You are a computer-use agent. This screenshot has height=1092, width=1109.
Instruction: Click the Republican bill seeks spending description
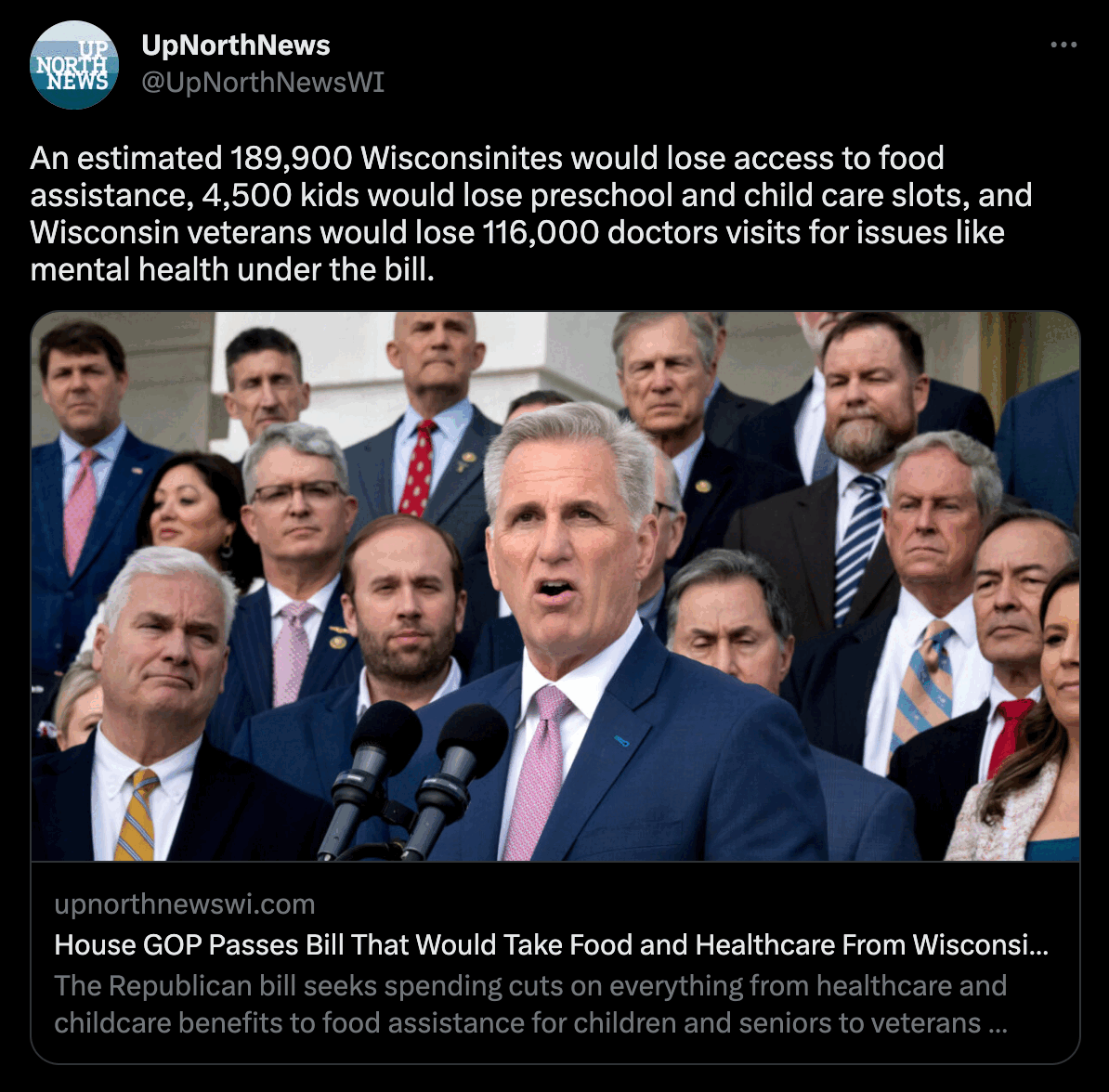coord(530,1005)
